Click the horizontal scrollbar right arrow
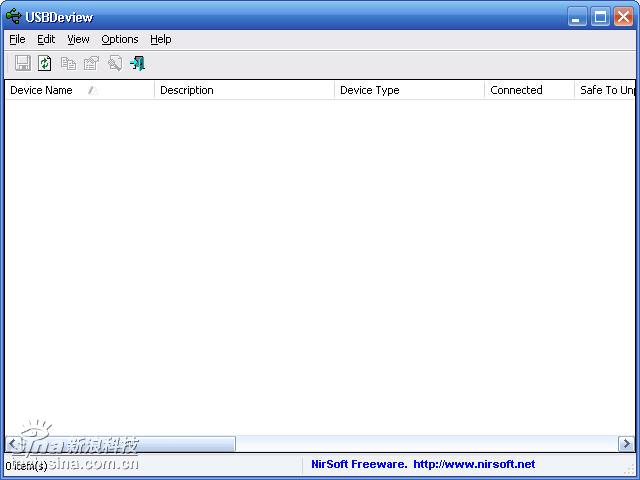 tap(626, 444)
